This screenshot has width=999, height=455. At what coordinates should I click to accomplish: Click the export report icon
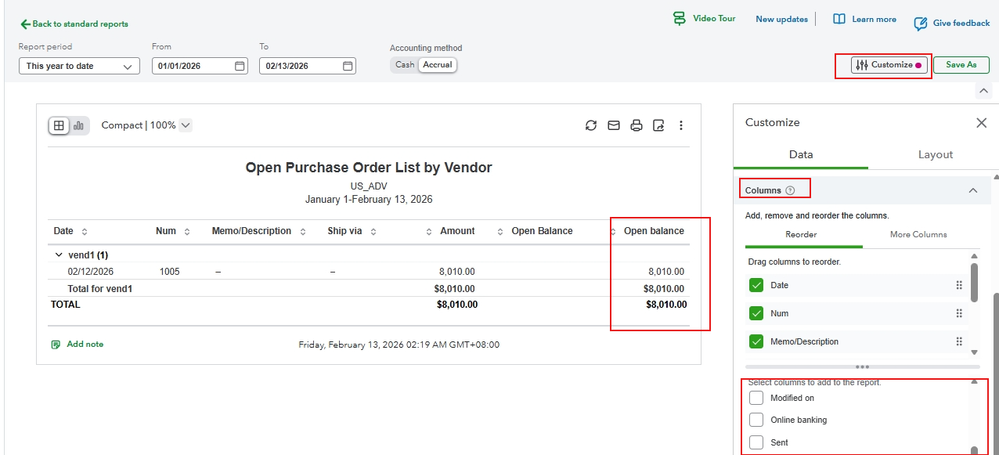click(658, 126)
